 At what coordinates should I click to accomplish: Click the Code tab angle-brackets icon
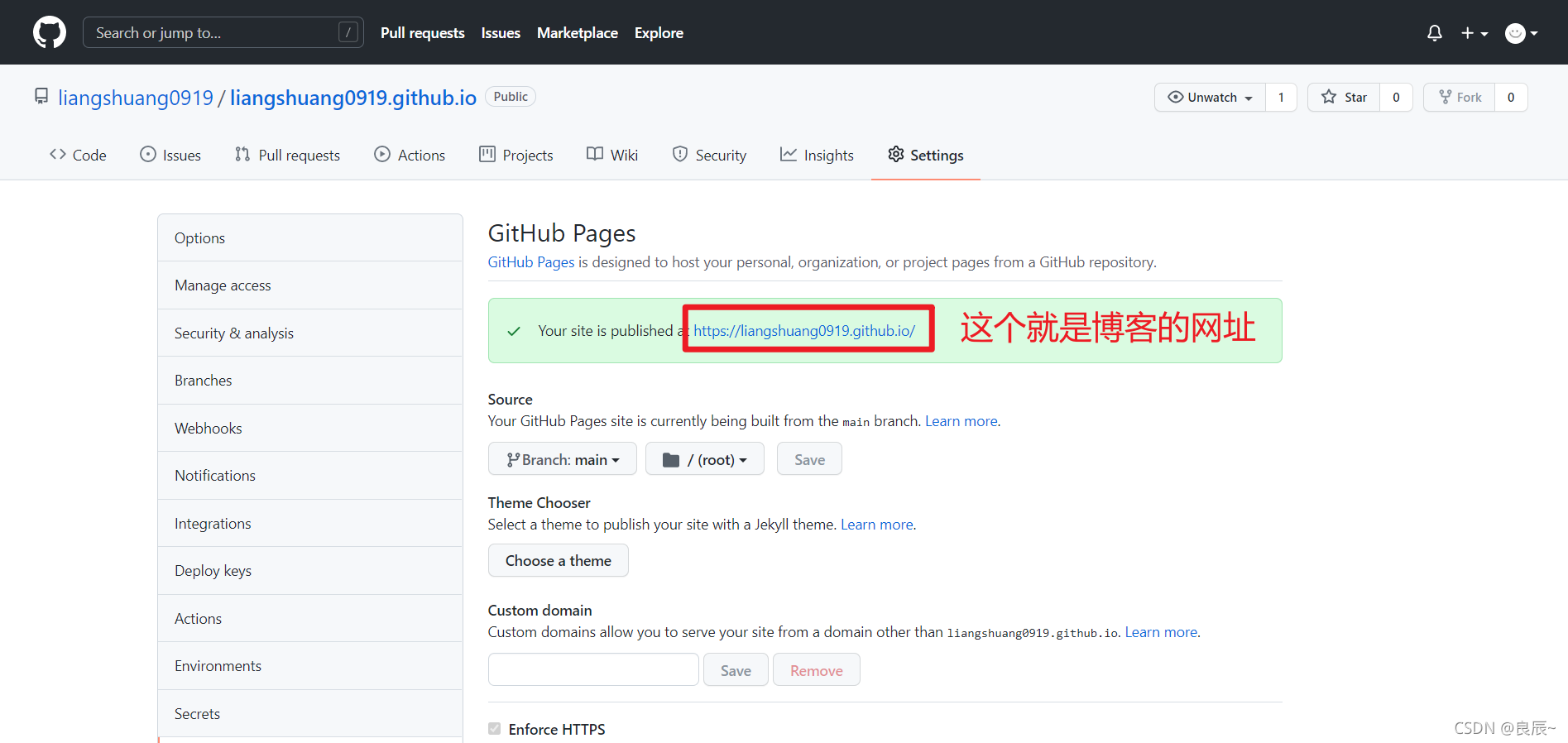[x=58, y=155]
